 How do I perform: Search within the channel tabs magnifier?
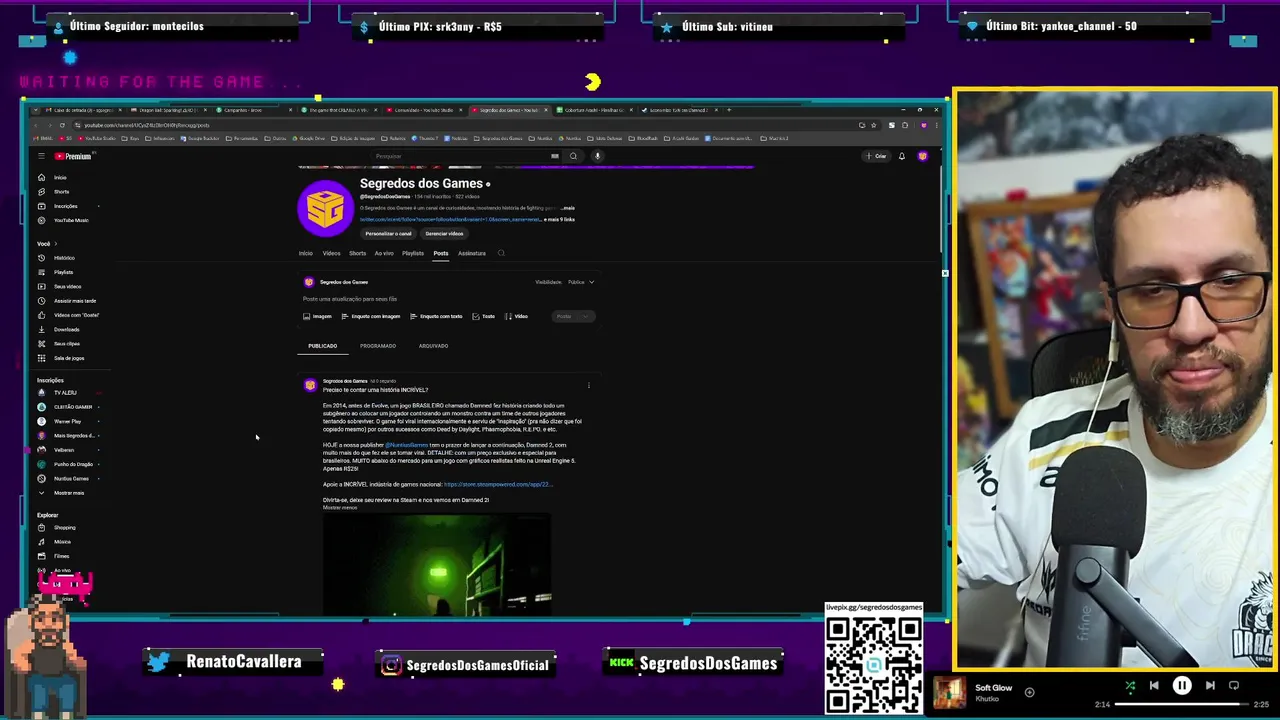tap(501, 253)
